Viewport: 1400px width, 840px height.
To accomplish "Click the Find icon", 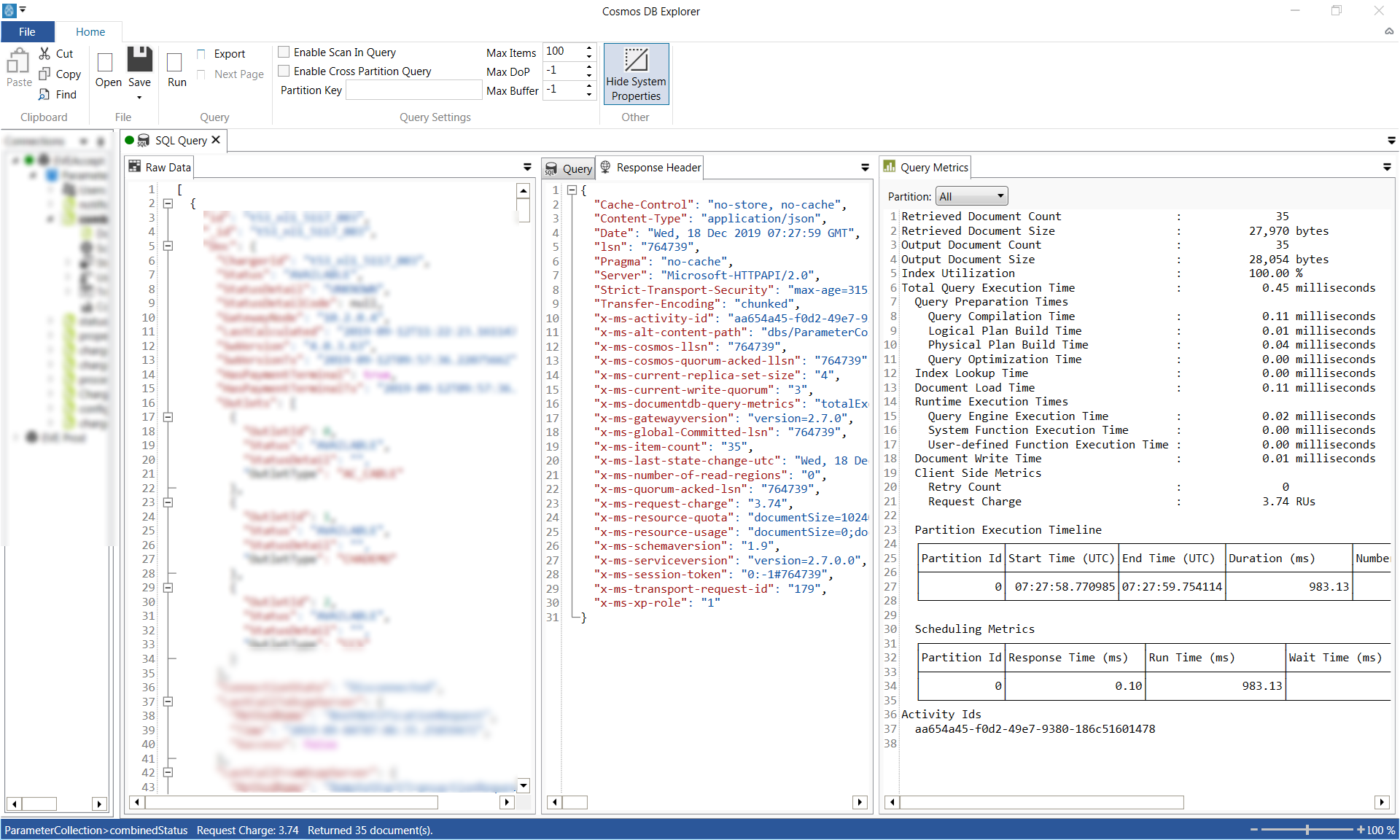I will pyautogui.click(x=44, y=94).
